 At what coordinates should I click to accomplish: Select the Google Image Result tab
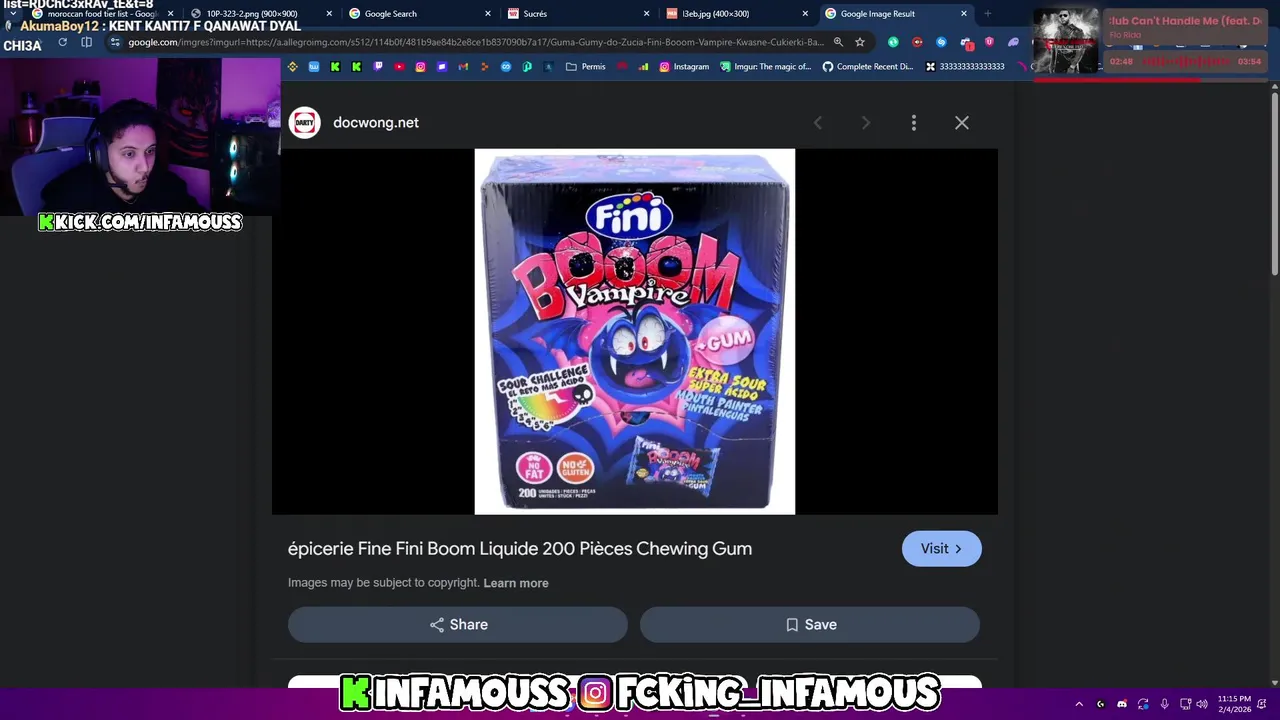click(x=895, y=14)
